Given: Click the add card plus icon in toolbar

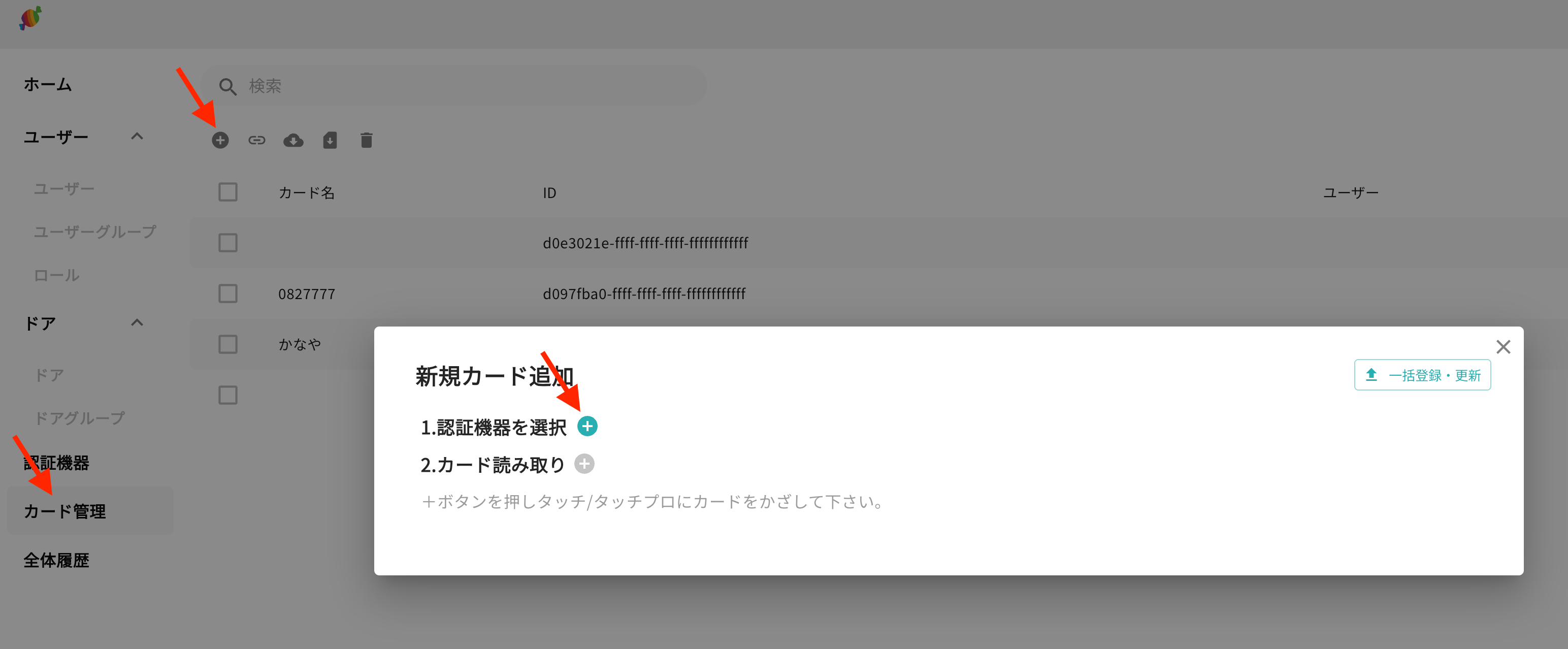Looking at the screenshot, I should click(x=220, y=141).
